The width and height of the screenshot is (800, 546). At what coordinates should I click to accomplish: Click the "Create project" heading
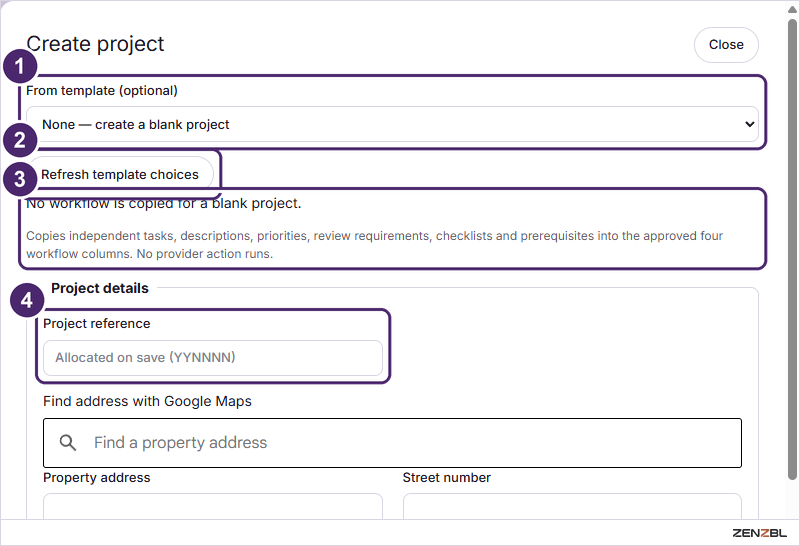[x=95, y=44]
